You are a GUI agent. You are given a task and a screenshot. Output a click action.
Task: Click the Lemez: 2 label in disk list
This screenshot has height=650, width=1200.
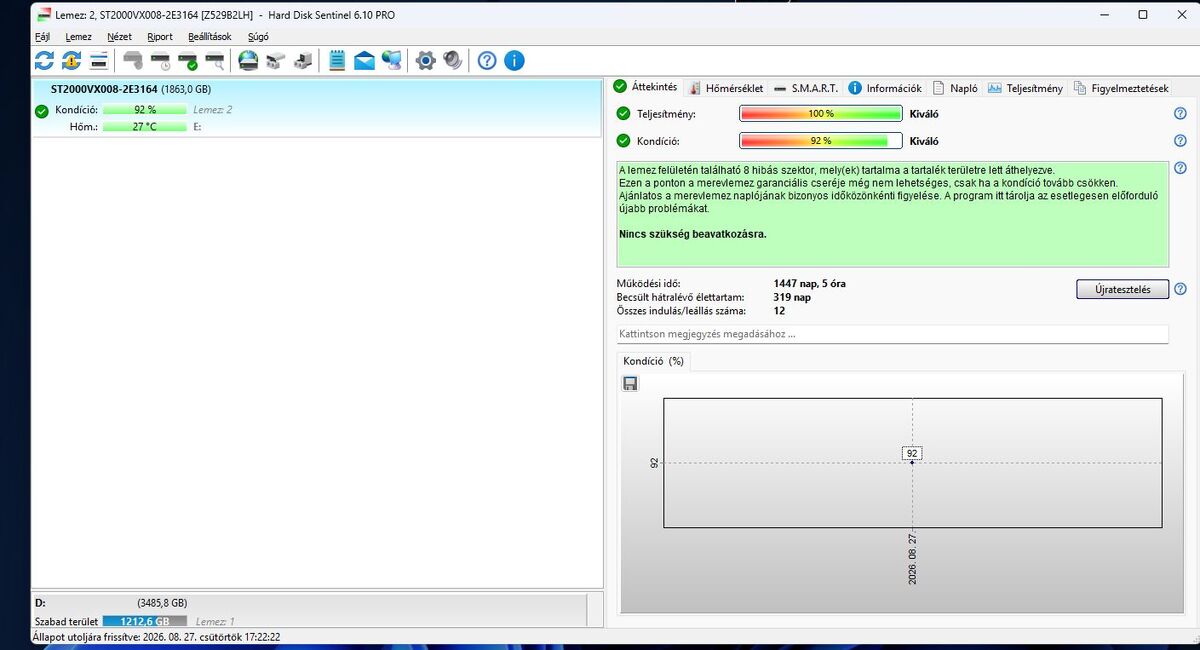pos(212,110)
